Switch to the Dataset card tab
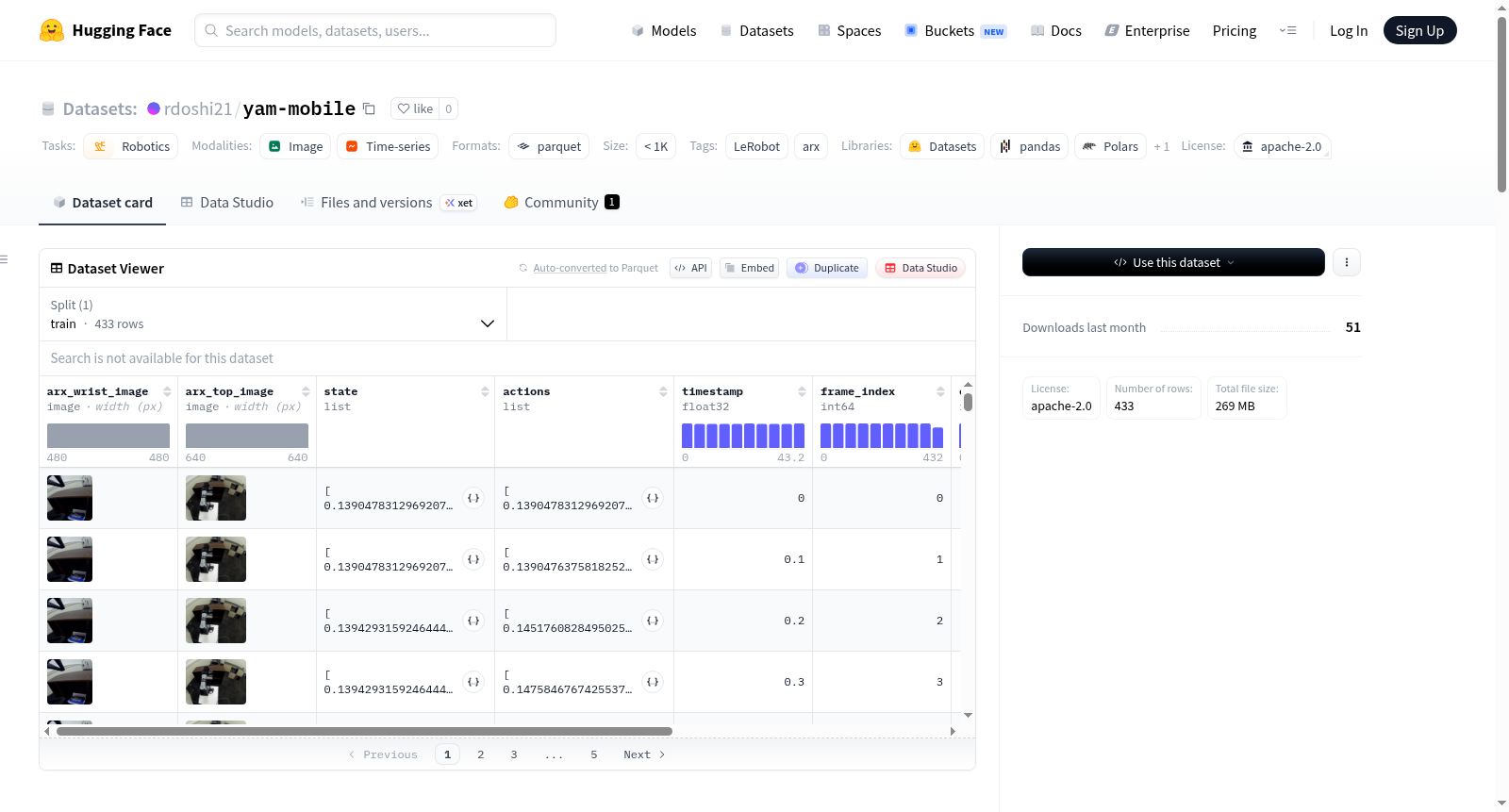1509x812 pixels. [102, 202]
